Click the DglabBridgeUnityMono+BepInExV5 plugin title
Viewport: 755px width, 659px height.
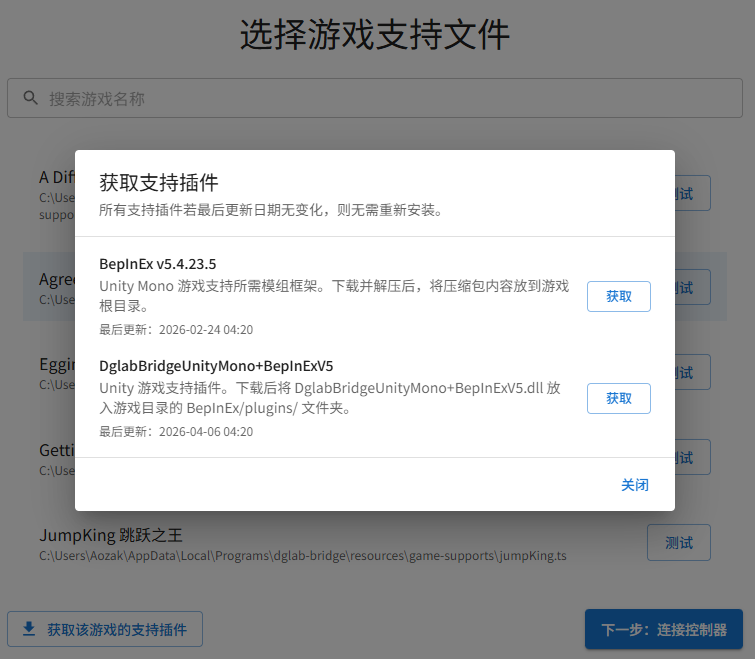(x=216, y=364)
